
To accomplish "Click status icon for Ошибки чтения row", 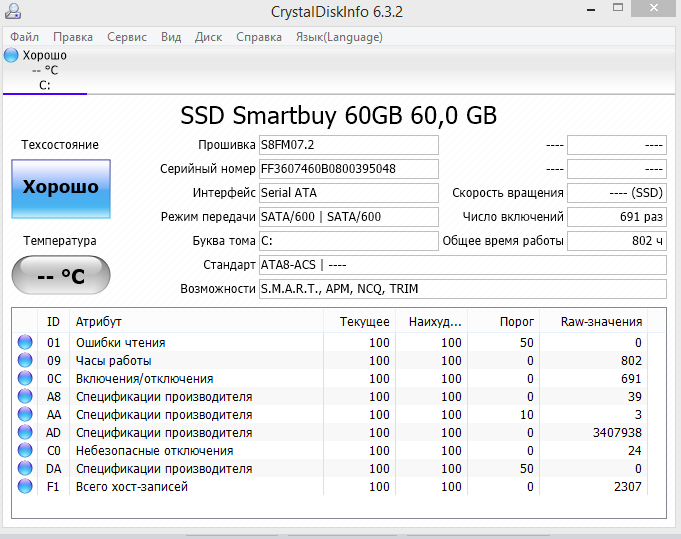I will (25, 343).
